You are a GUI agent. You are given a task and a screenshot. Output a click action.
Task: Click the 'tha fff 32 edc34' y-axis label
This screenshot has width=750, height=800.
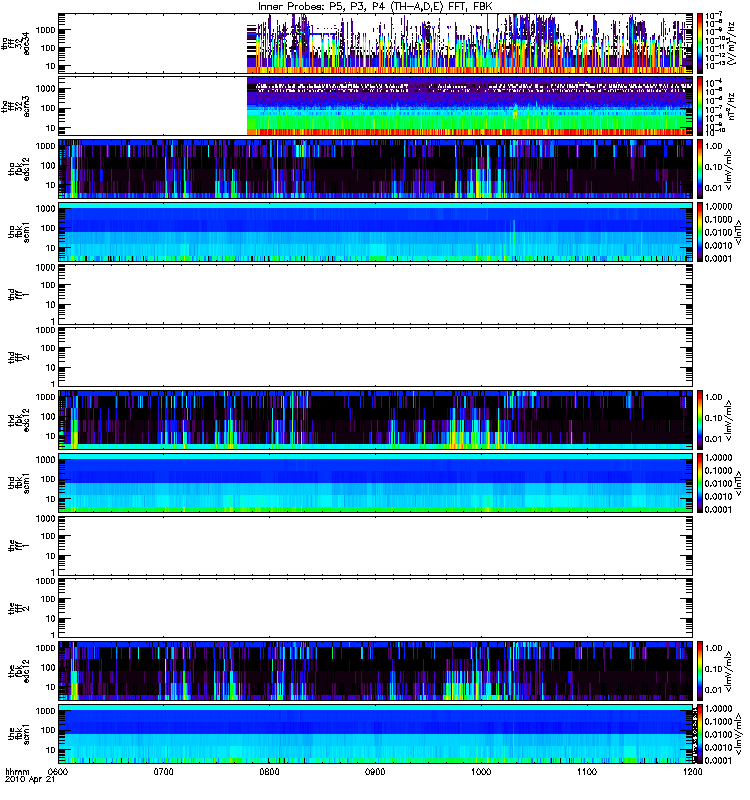pyautogui.click(x=16, y=43)
